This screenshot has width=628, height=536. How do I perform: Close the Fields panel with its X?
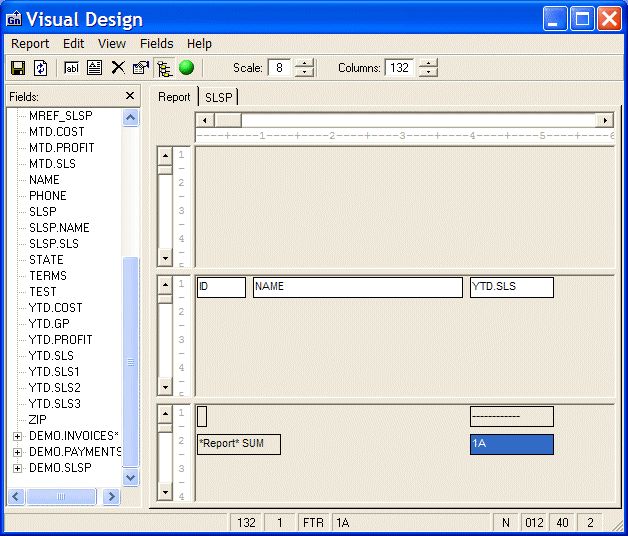pos(130,96)
